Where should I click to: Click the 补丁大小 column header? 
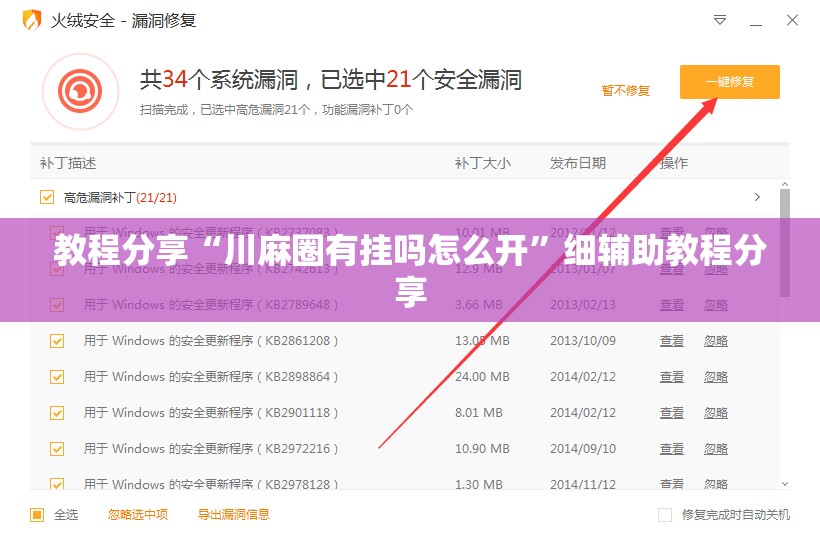(483, 163)
